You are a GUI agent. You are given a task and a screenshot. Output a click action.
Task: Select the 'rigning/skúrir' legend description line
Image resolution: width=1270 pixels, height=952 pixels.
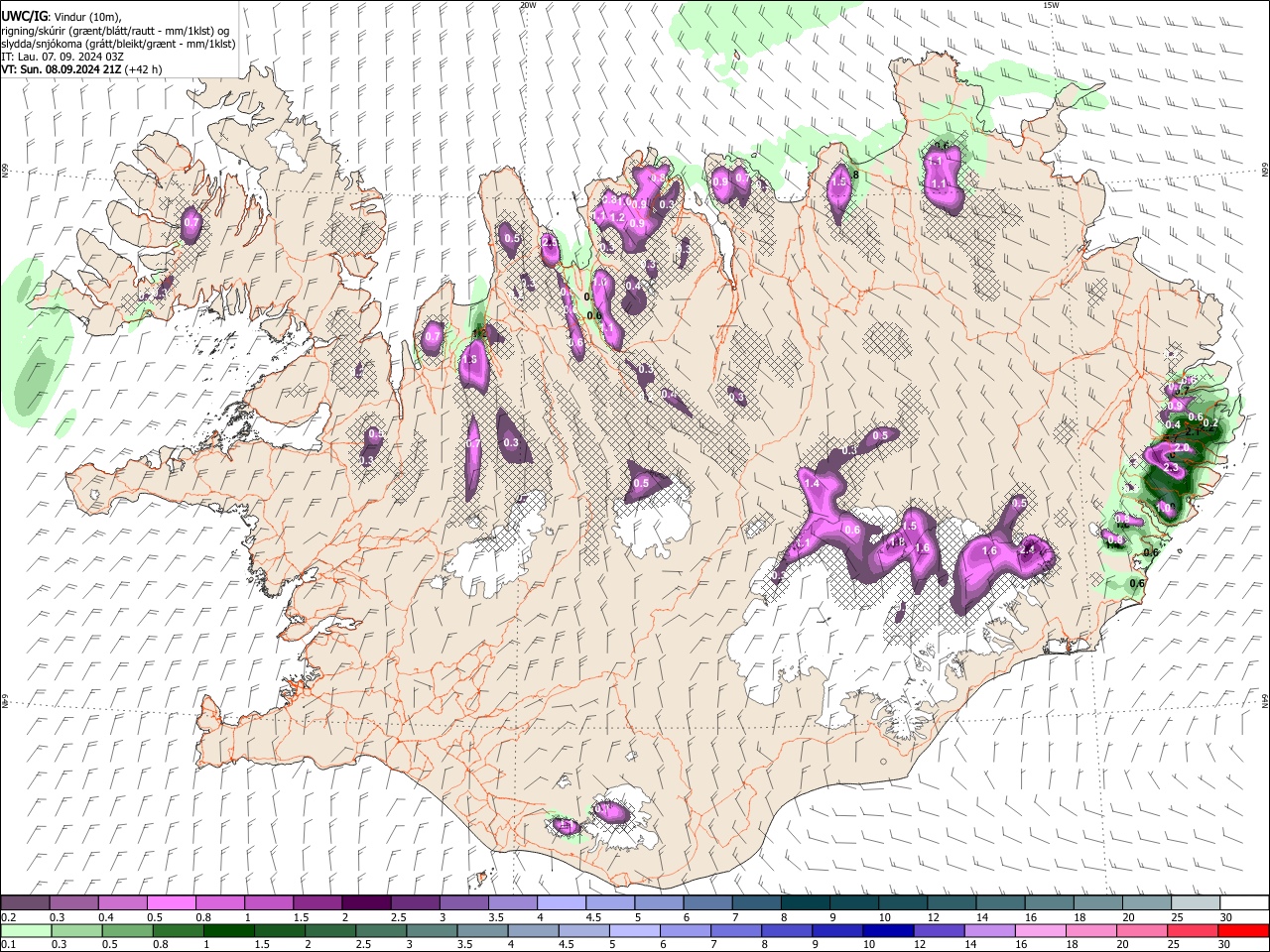[114, 31]
